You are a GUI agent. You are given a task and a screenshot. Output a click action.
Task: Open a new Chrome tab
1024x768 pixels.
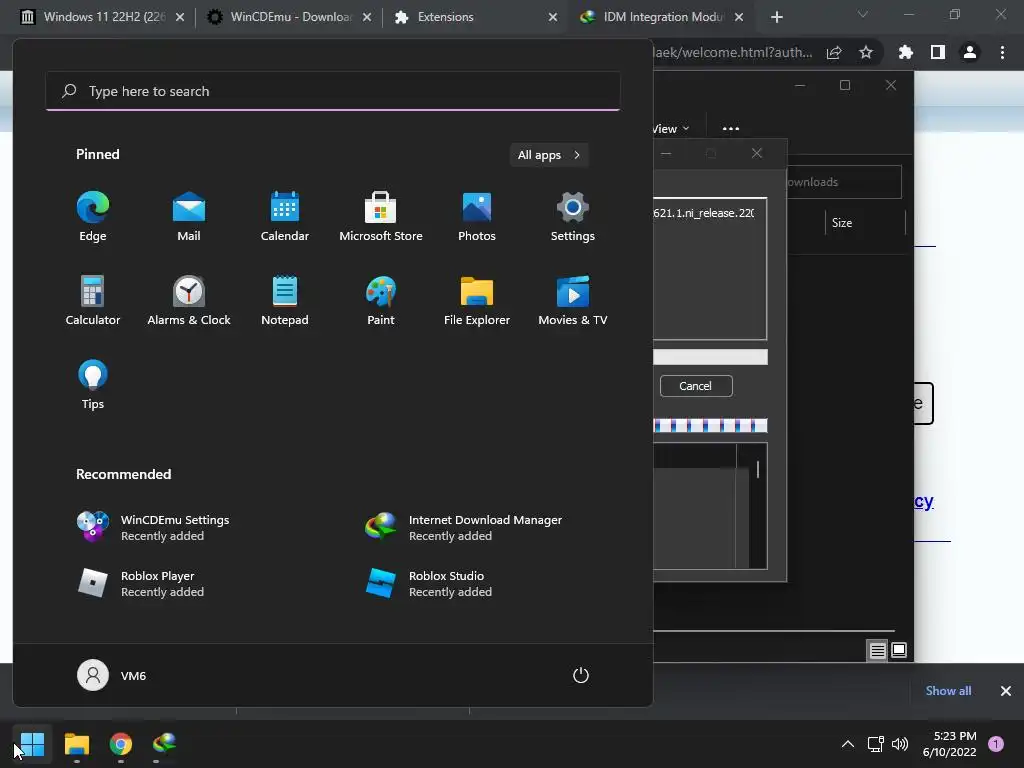click(x=776, y=17)
